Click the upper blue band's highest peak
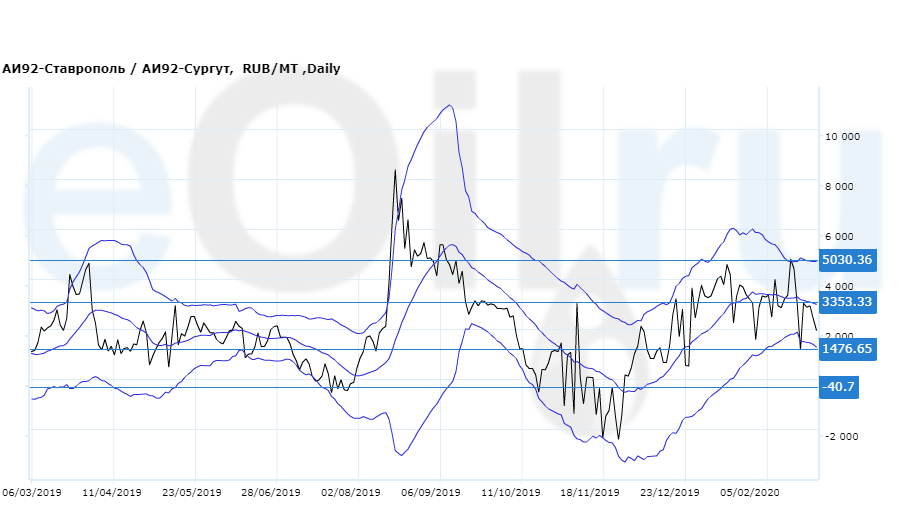The width and height of the screenshot is (909, 509). click(x=451, y=105)
